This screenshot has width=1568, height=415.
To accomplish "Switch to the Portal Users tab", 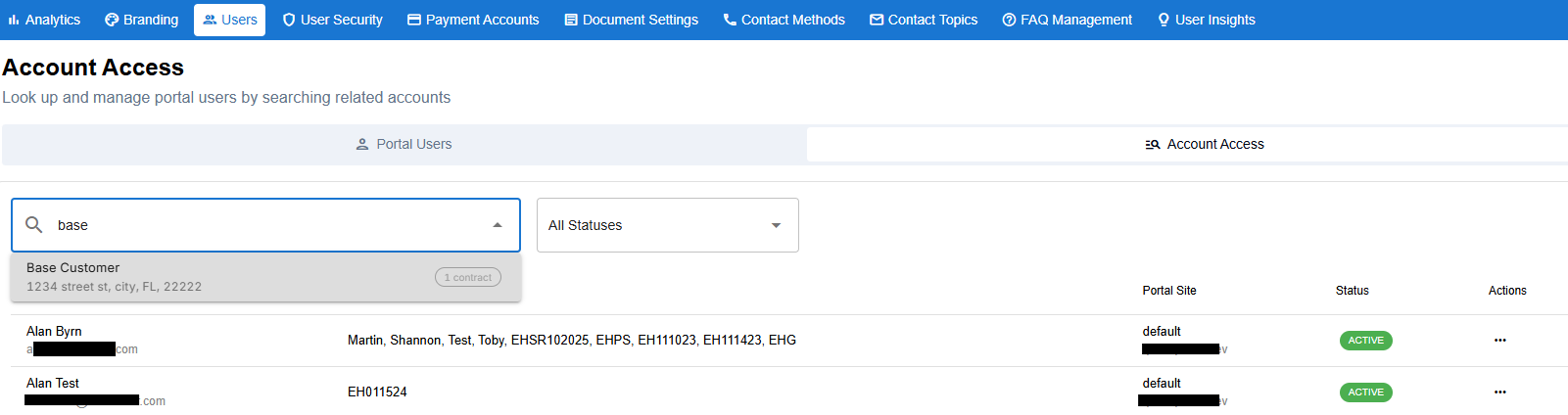I will tap(404, 144).
